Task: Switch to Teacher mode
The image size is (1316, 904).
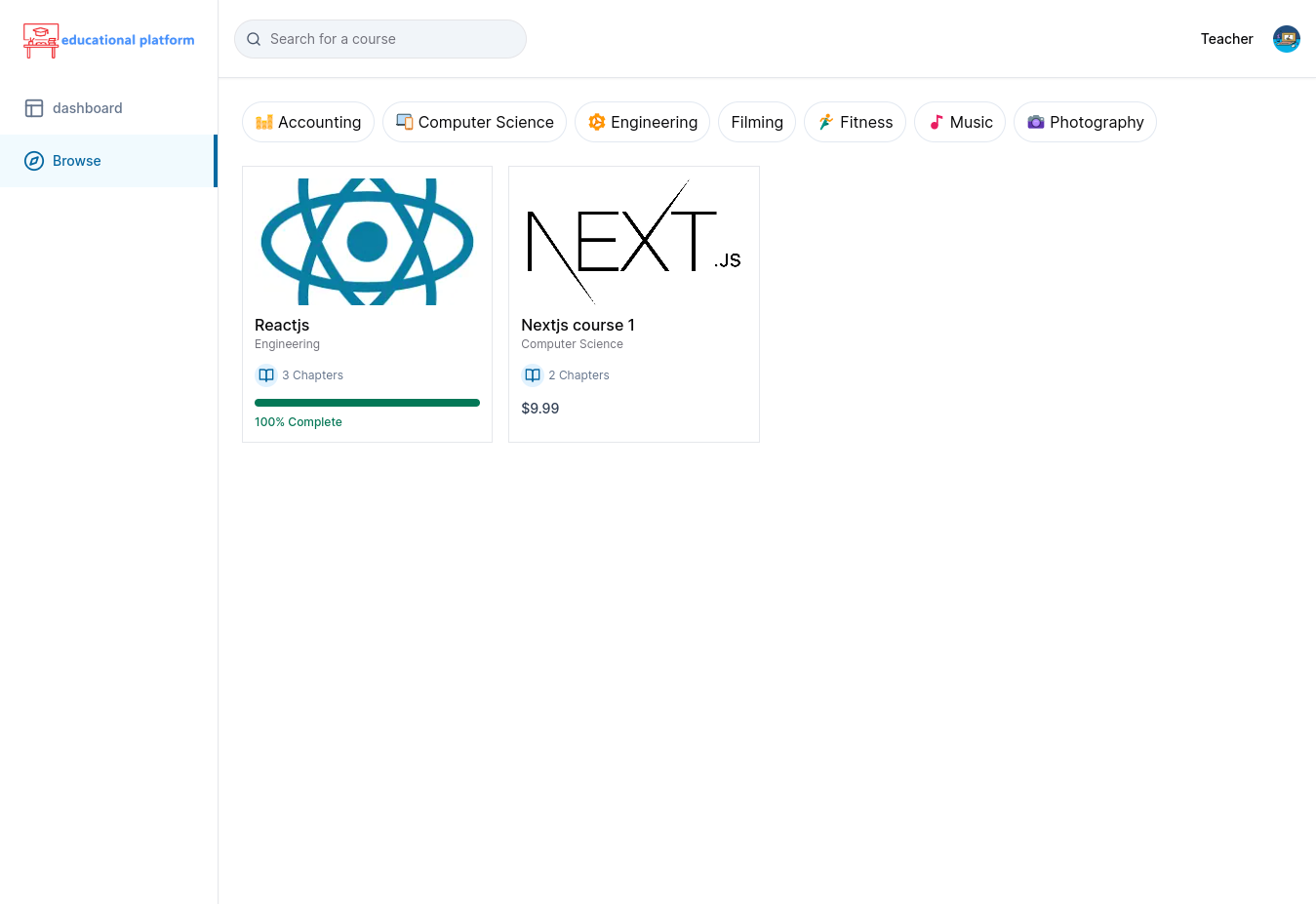Action: coord(1226,39)
